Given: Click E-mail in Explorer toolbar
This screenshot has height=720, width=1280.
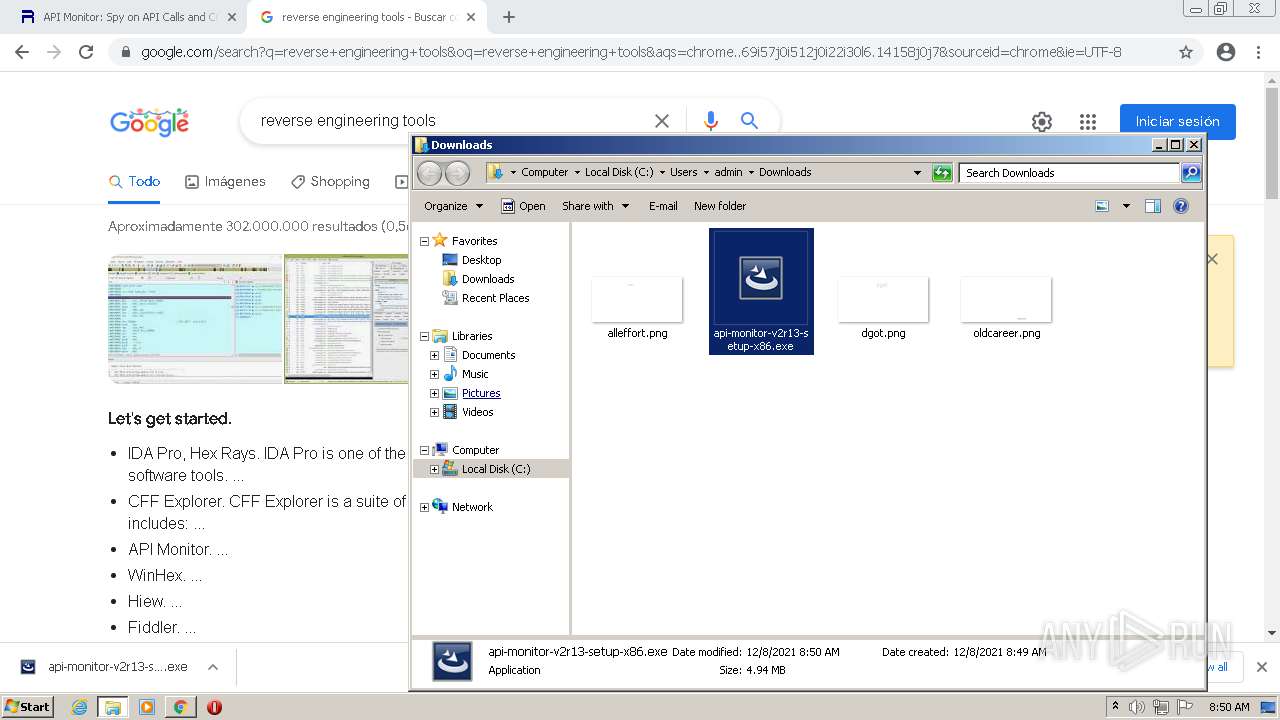Looking at the screenshot, I should pos(663,206).
